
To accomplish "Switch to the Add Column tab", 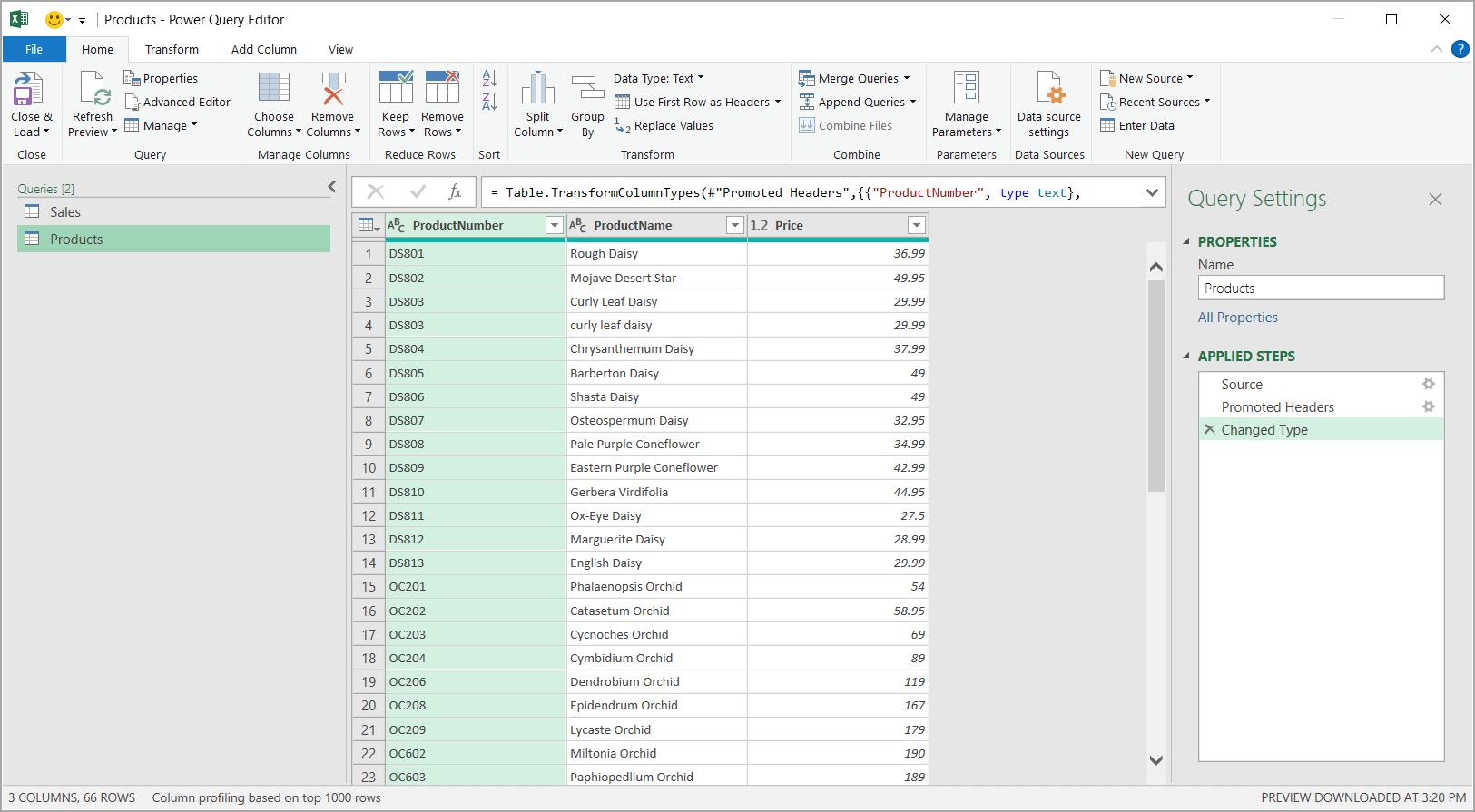I will click(x=264, y=49).
